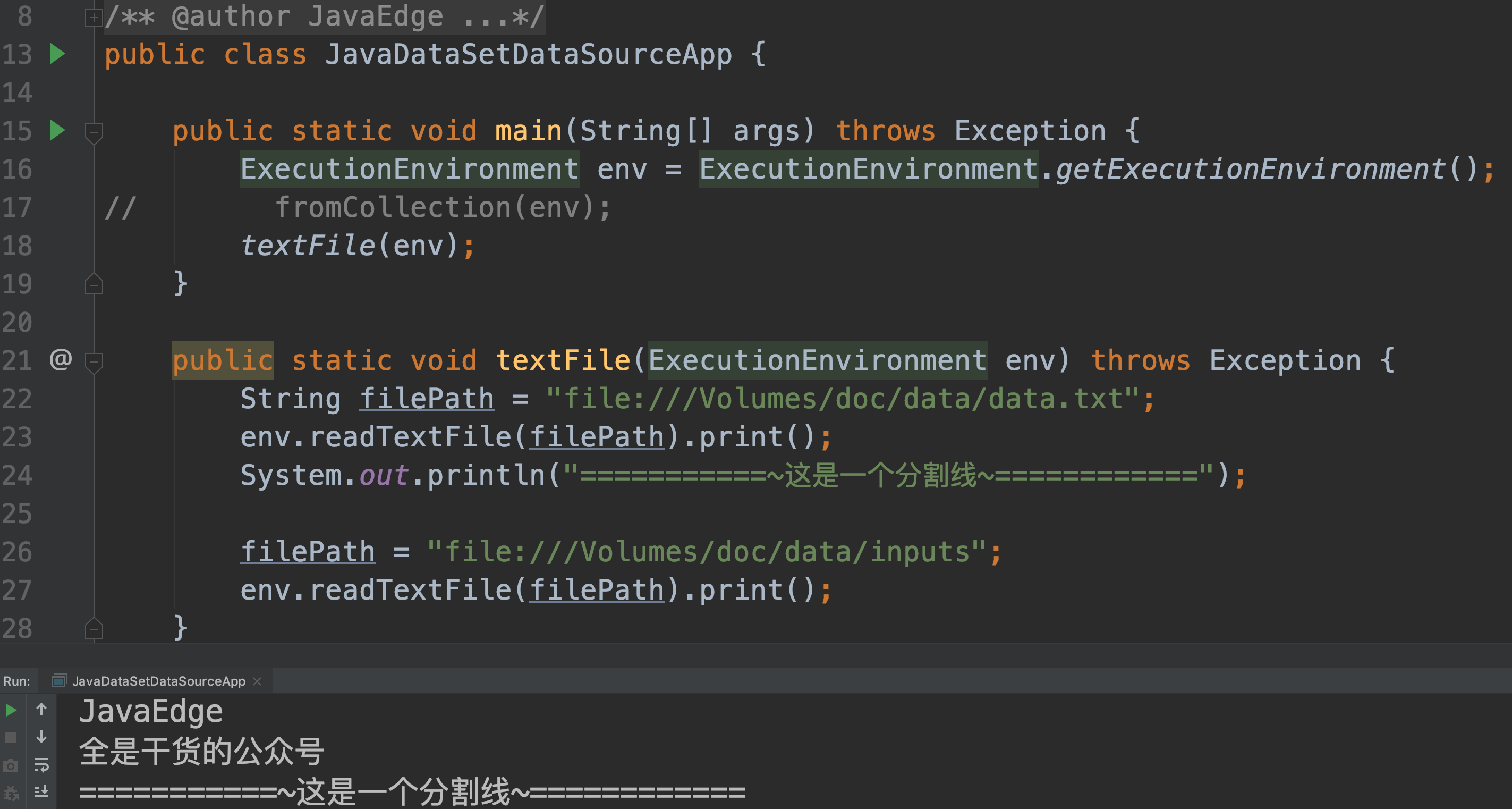Take thread dump with camera icon

pos(10,765)
